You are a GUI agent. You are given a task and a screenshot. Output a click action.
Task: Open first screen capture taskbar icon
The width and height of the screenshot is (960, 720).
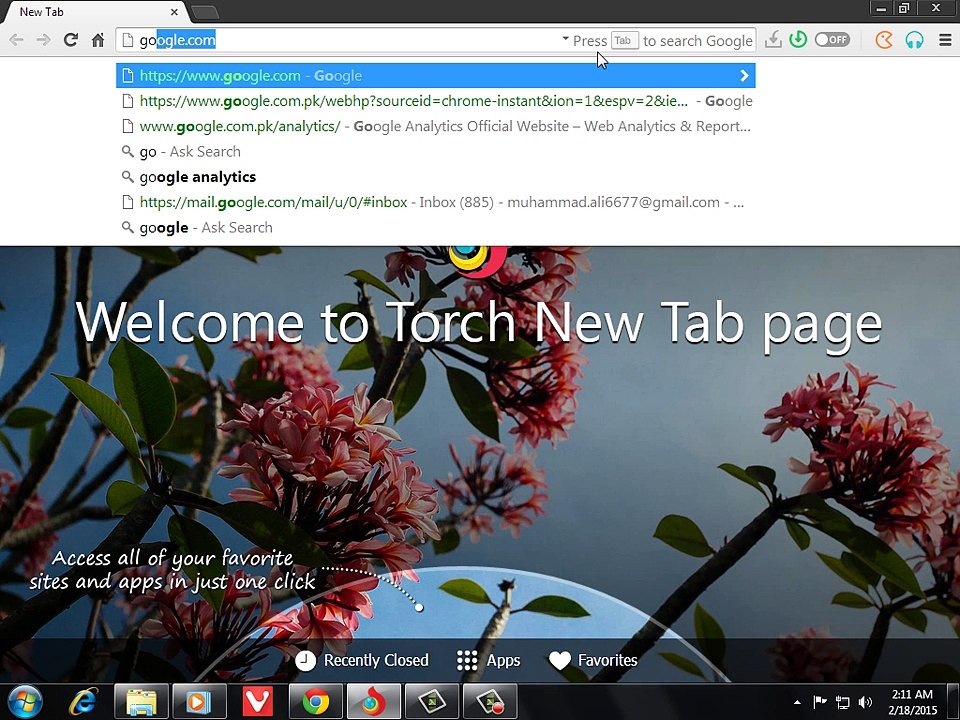(x=432, y=702)
